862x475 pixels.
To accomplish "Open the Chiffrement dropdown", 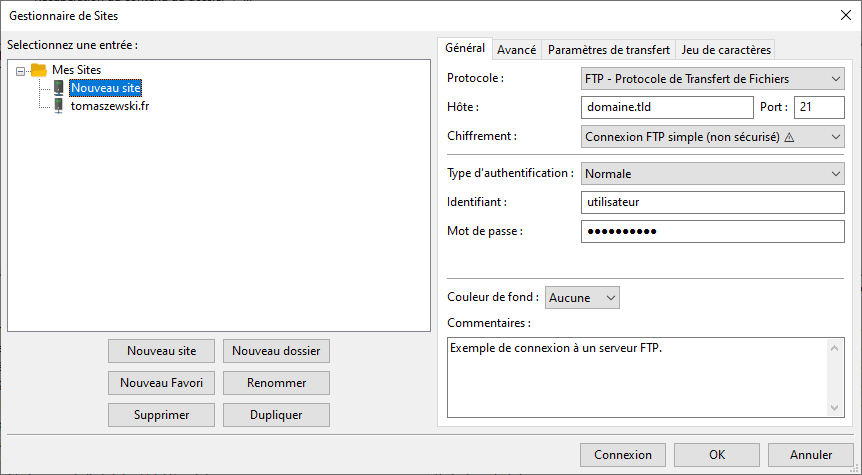I will click(x=712, y=137).
